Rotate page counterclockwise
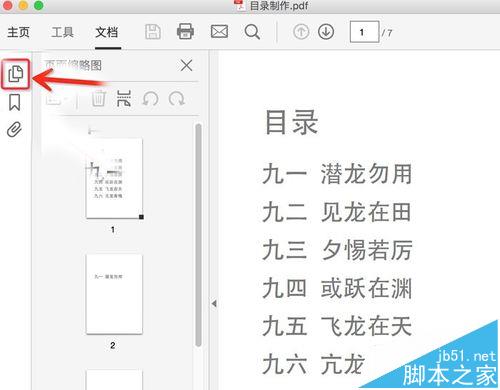Viewport: 500px width, 390px height. tap(150, 99)
